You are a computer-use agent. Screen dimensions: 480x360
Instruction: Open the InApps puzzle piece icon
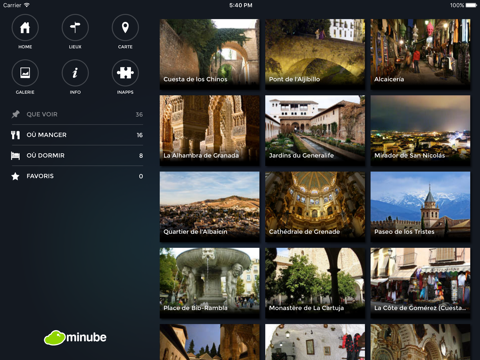click(125, 73)
